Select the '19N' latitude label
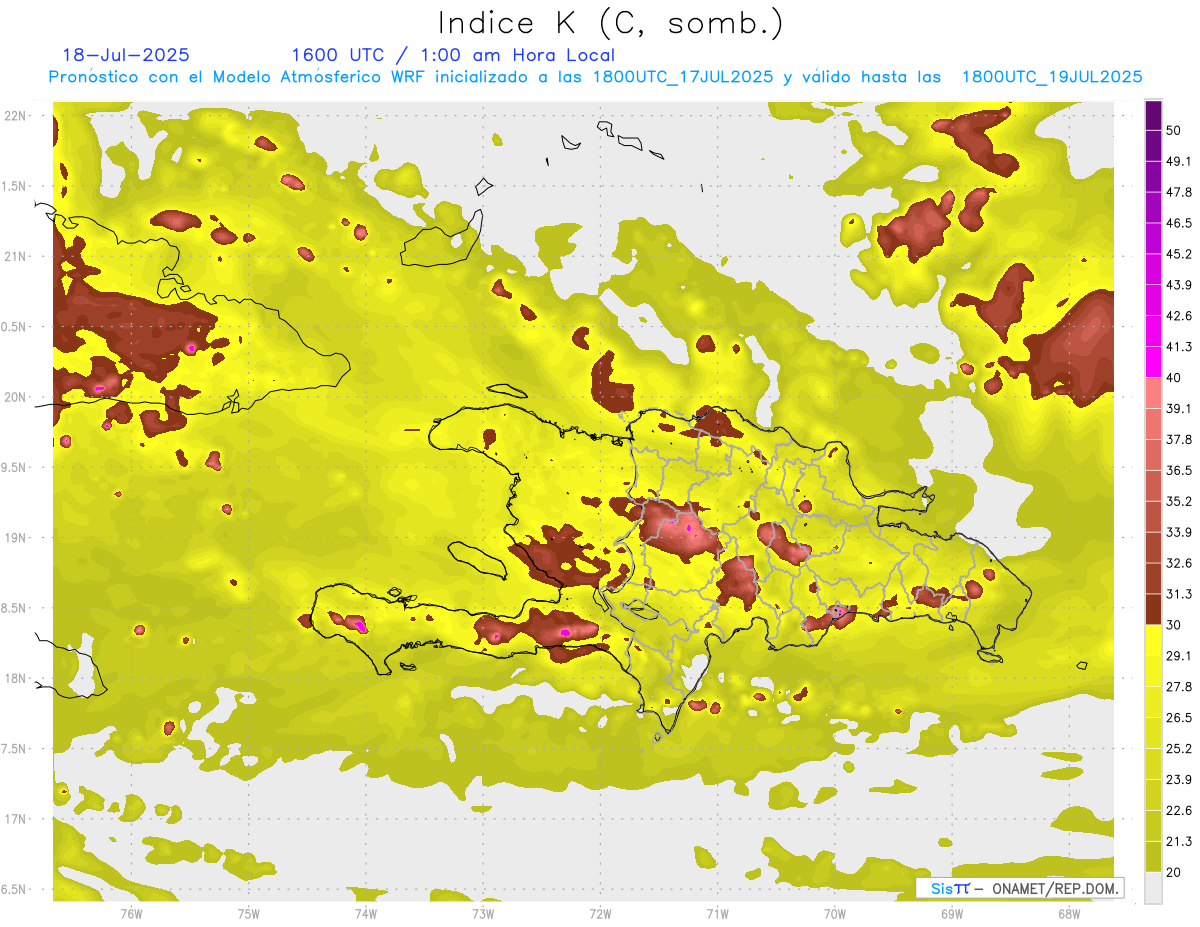Image resolution: width=1200 pixels, height=927 pixels. 17,538
